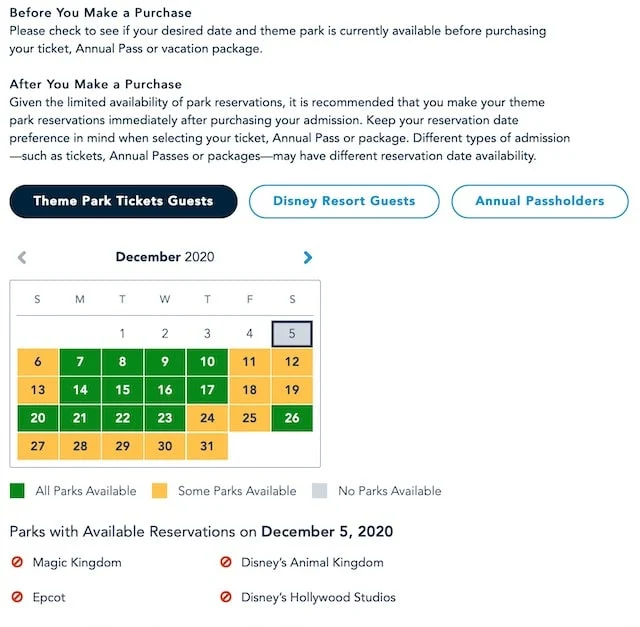Go to previous month with left chevron
This screenshot has width=640, height=627.
point(22,257)
